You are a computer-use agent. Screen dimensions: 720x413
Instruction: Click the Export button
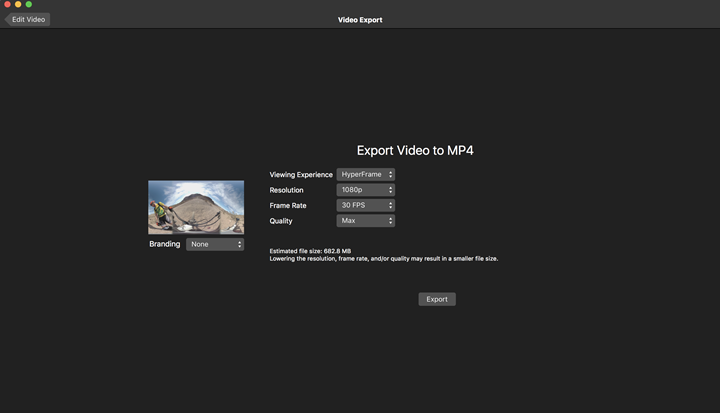point(437,299)
